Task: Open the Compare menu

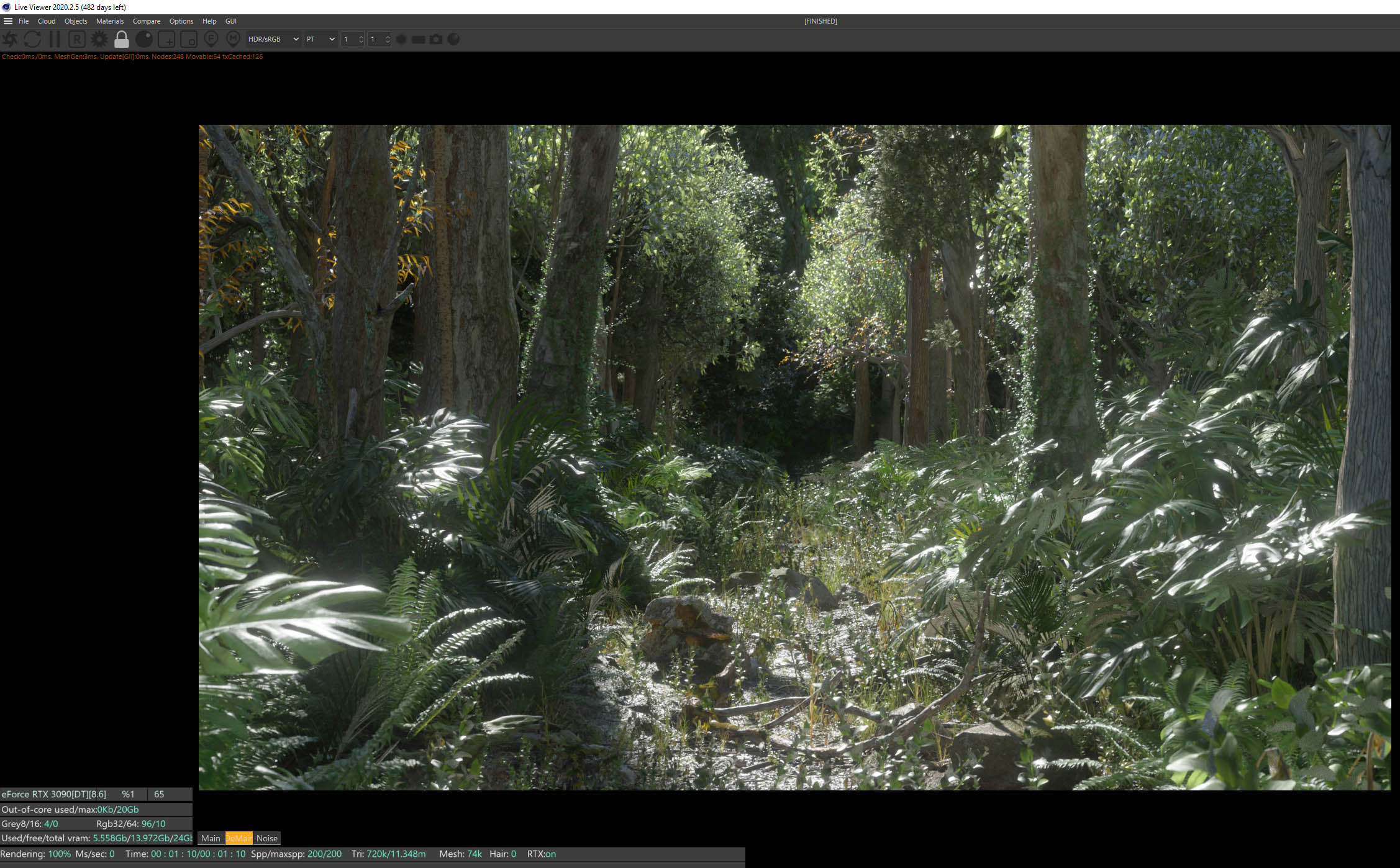Action: [147, 21]
